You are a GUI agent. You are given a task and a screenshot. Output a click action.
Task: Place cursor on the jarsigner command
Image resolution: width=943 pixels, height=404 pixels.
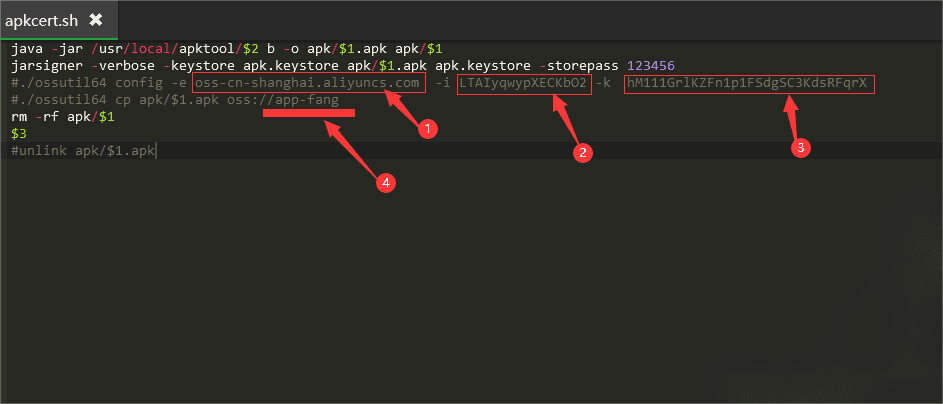(40, 65)
